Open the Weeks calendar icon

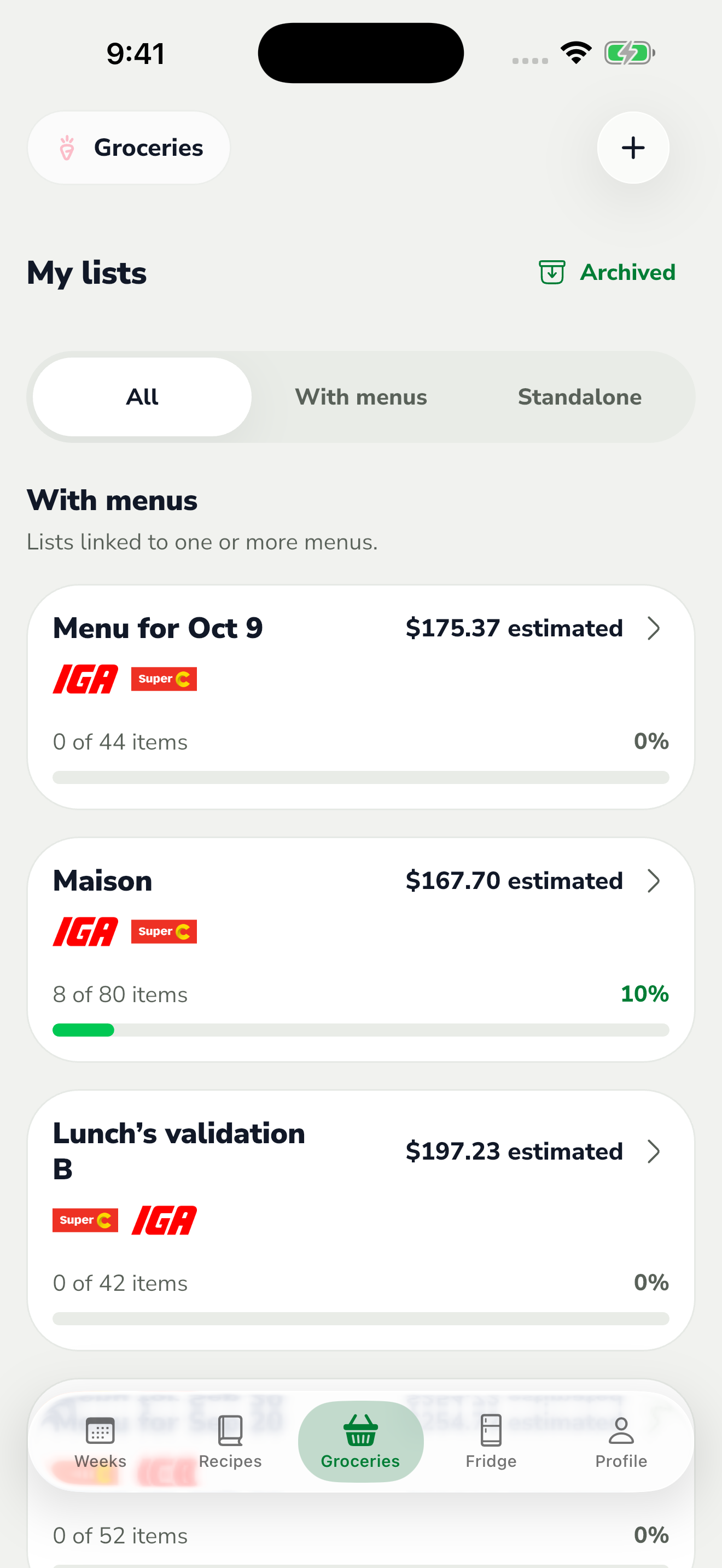[x=101, y=1430]
